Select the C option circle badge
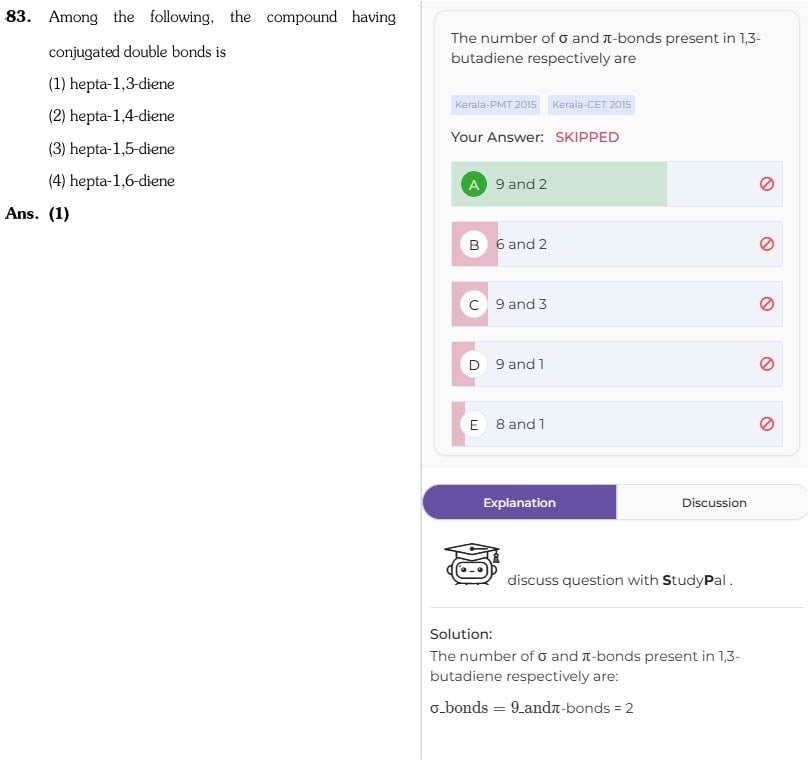Screen dimensions: 808x760 474,305
